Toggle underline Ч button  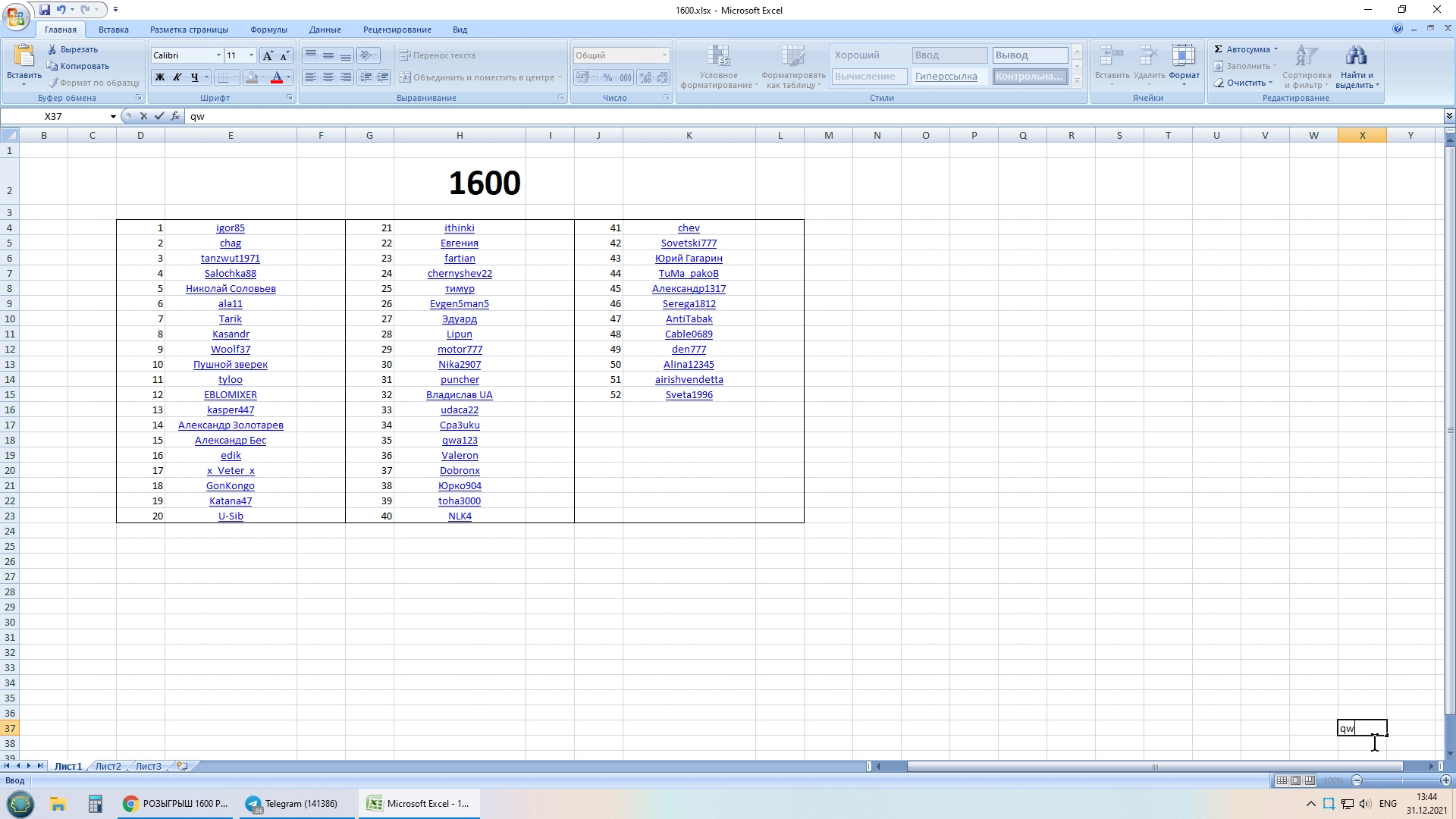point(194,77)
